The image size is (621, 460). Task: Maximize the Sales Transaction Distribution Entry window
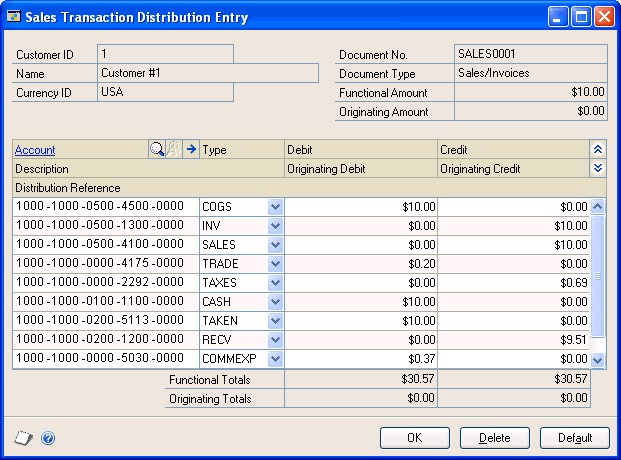coord(581,17)
